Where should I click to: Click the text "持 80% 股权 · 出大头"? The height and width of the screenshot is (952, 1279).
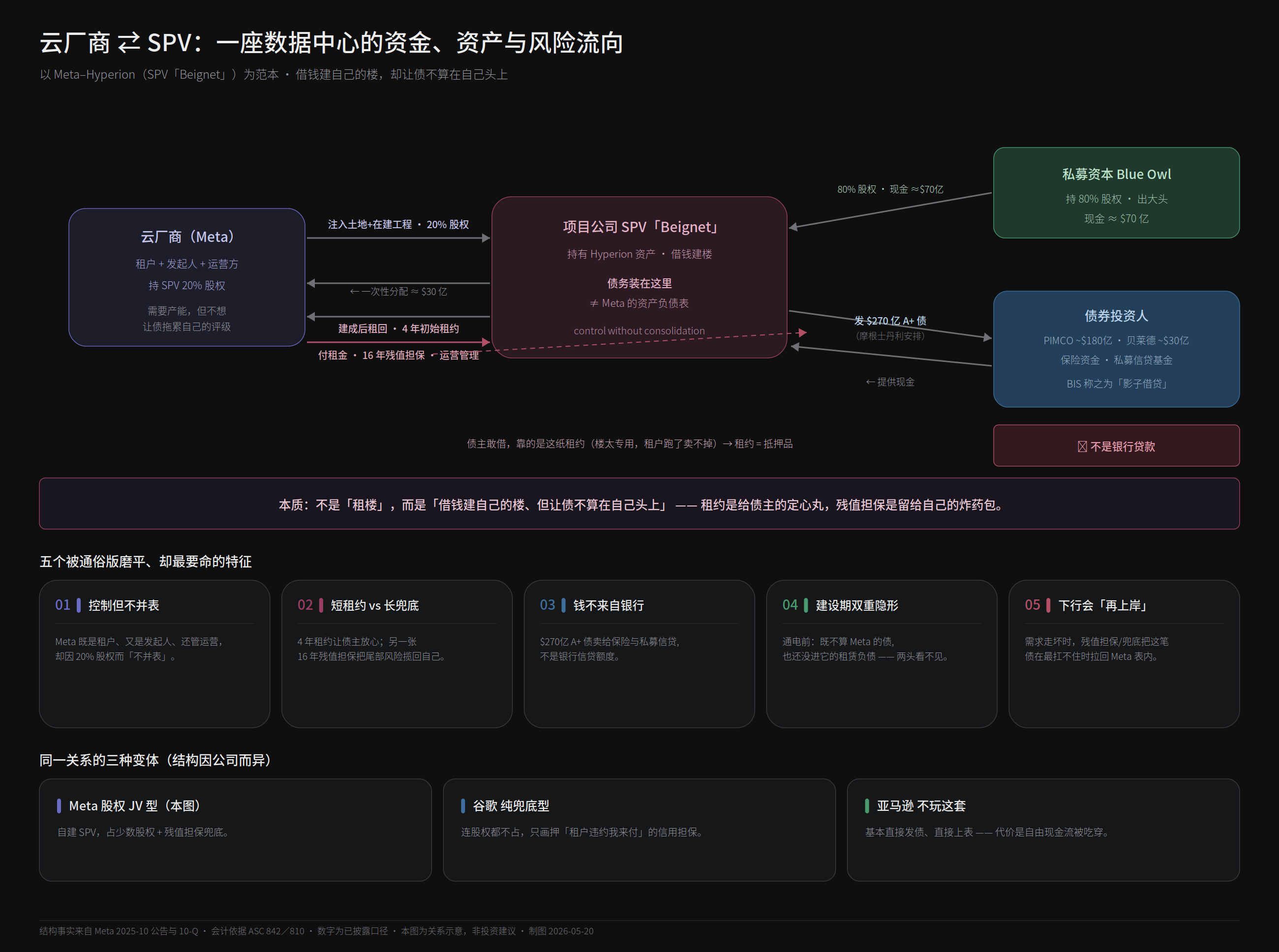pos(1117,199)
